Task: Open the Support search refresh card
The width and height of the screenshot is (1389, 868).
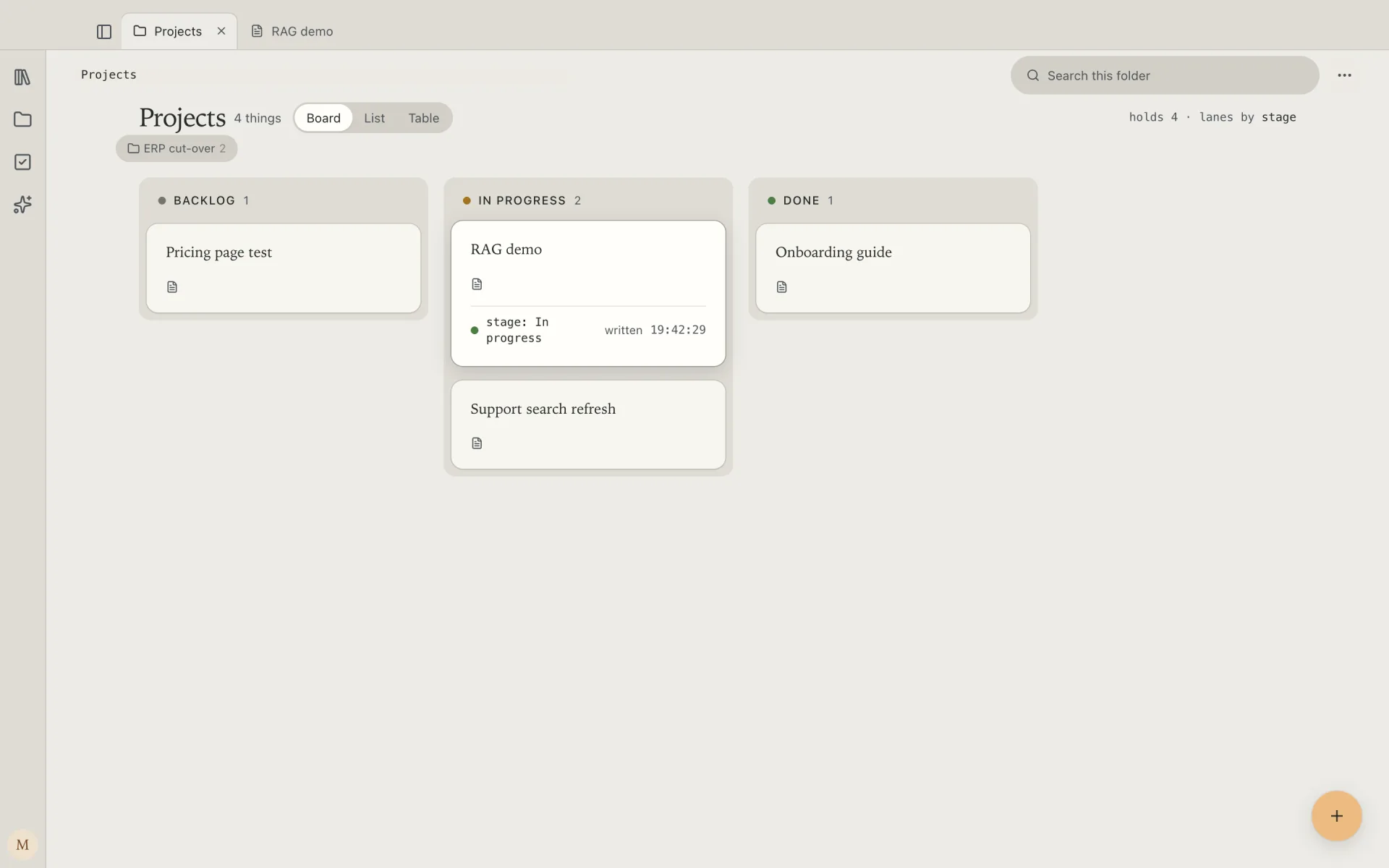Action: pos(588,425)
